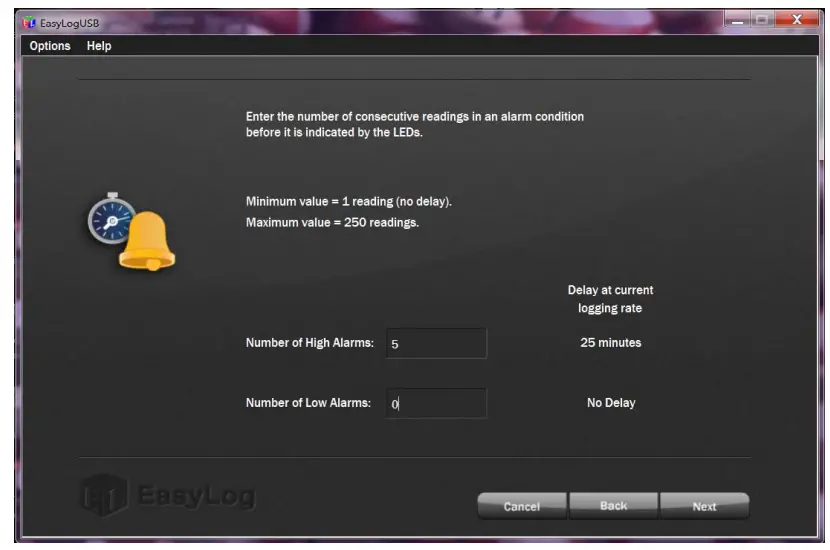Close the EasyLogUSB window
Image resolution: width=830 pixels, height=550 pixels.
coord(797,20)
